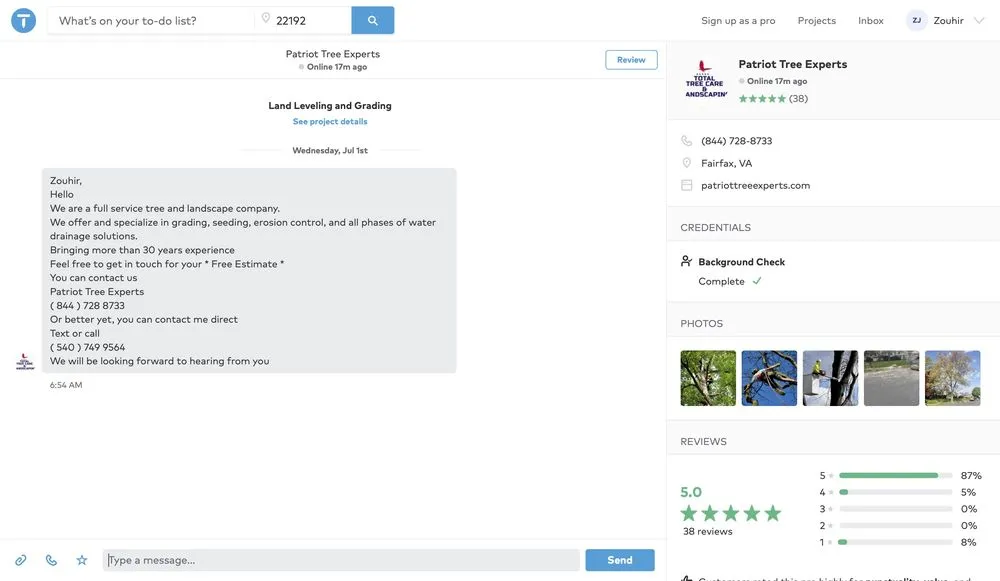This screenshot has height=581, width=1000.
Task: Send the message
Action: (x=620, y=560)
